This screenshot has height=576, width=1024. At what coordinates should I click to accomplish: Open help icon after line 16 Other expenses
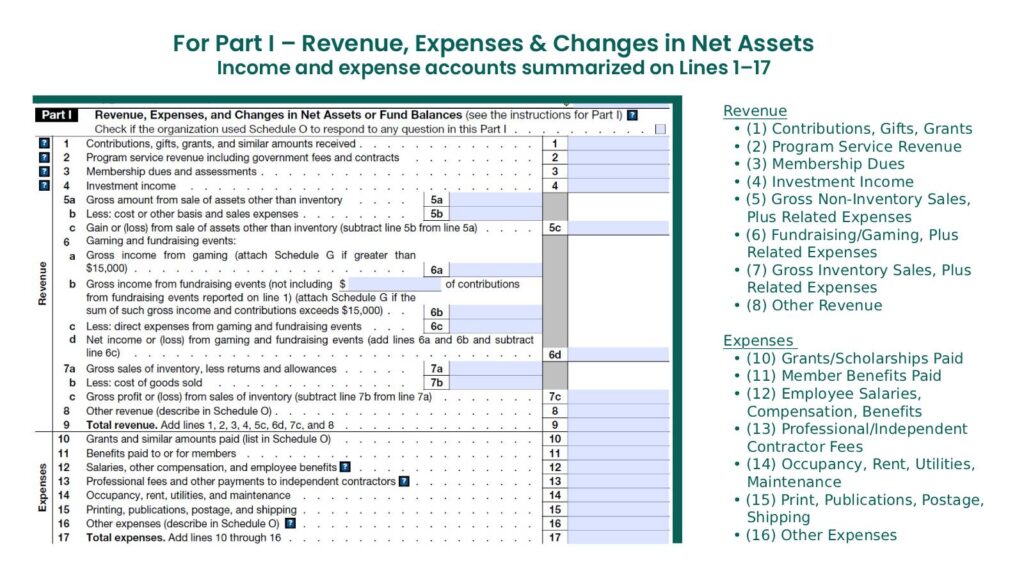coord(289,523)
